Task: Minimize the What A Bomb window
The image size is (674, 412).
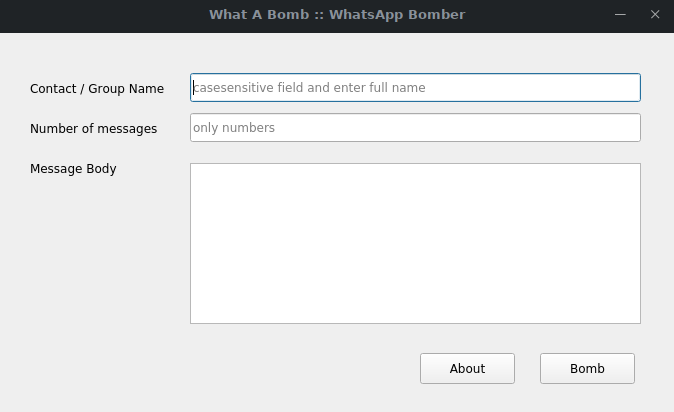Action: coord(620,15)
